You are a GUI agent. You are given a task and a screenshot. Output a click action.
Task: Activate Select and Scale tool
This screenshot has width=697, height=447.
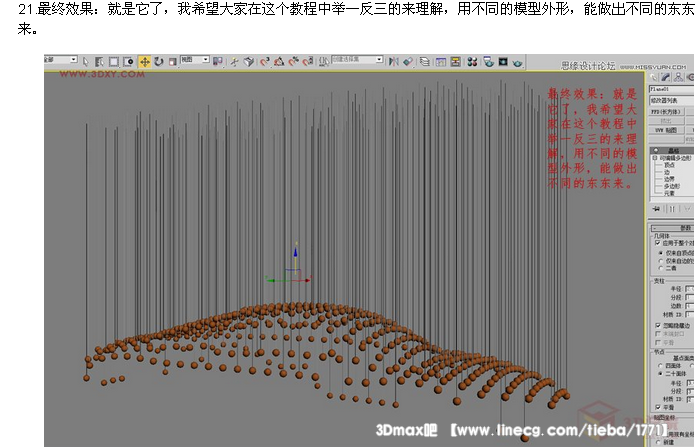coord(172,61)
